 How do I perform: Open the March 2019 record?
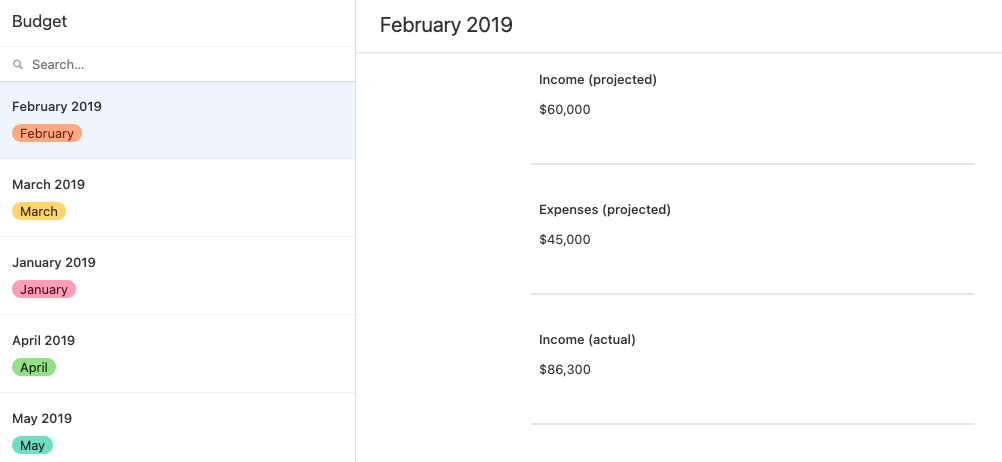pos(178,198)
